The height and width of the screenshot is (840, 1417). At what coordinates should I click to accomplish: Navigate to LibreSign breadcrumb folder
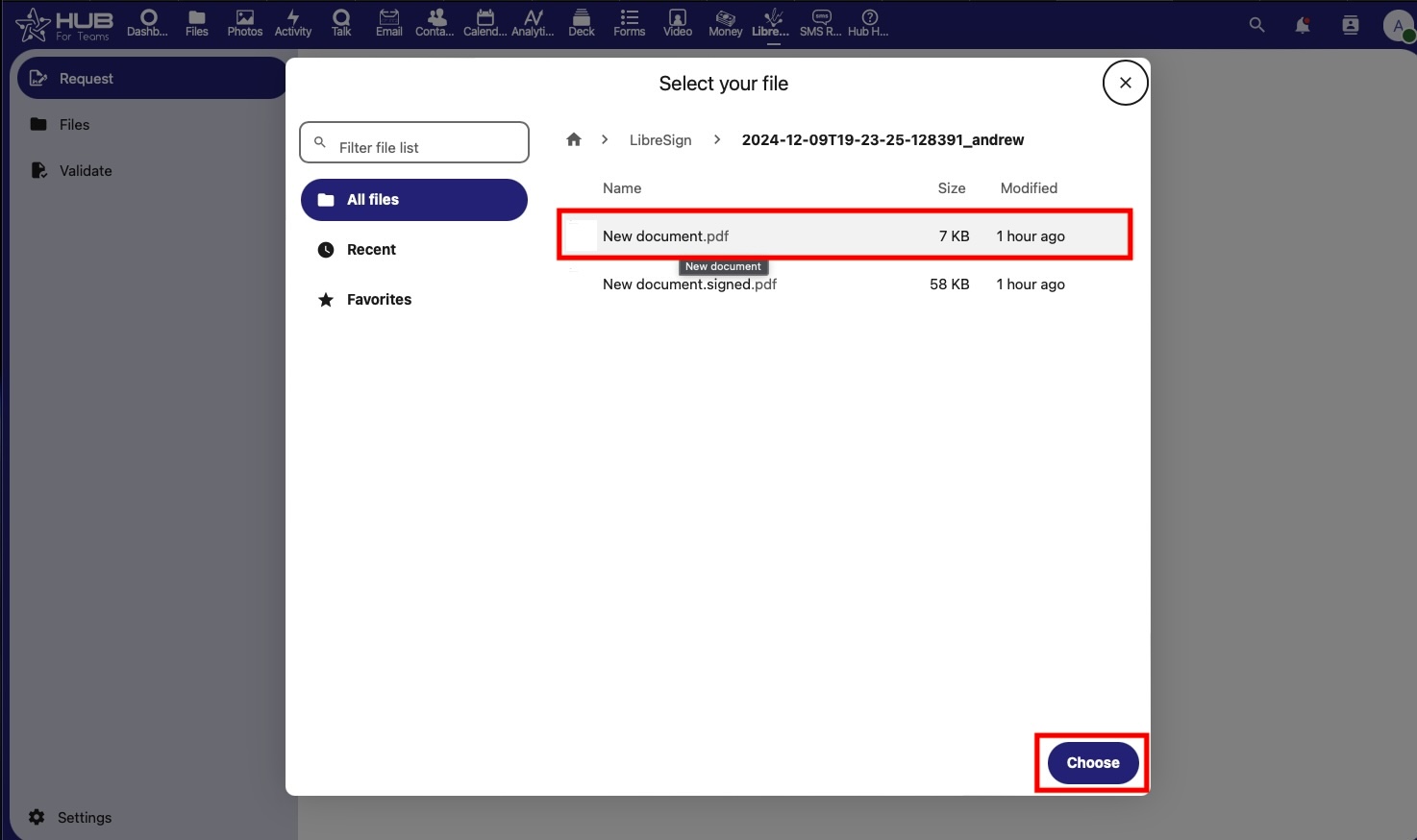[x=660, y=140]
